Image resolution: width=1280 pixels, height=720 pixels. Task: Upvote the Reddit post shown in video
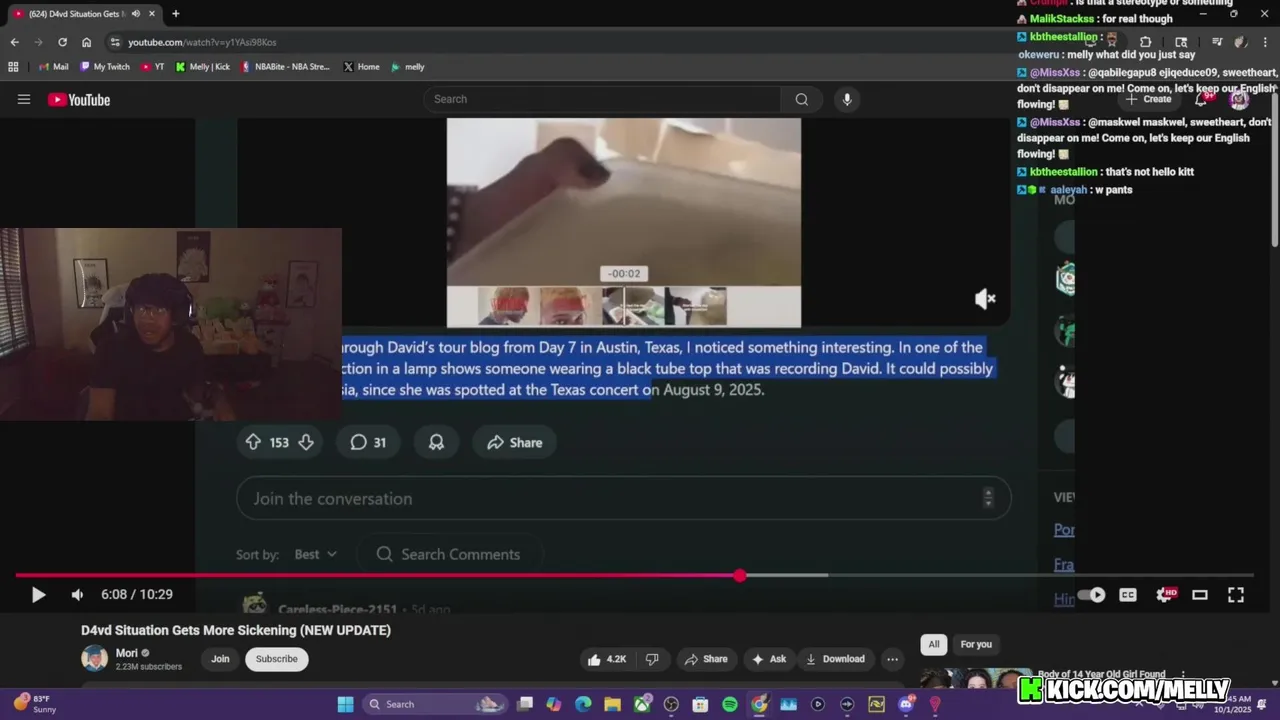click(x=253, y=442)
